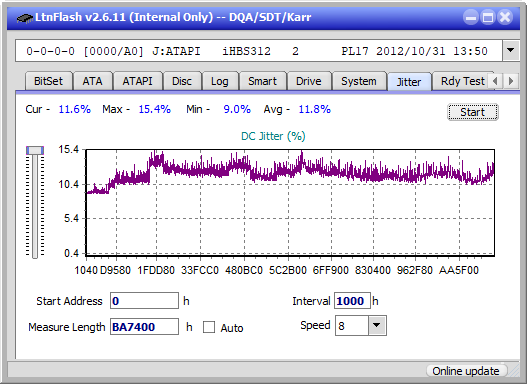Open the Log tab
The image size is (527, 384).
coord(220,81)
